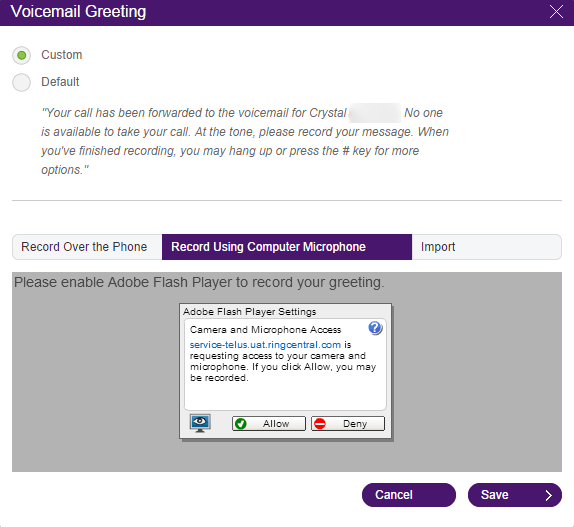Click the enable Adobe Flash Player message
This screenshot has height=527, width=574.
click(199, 282)
